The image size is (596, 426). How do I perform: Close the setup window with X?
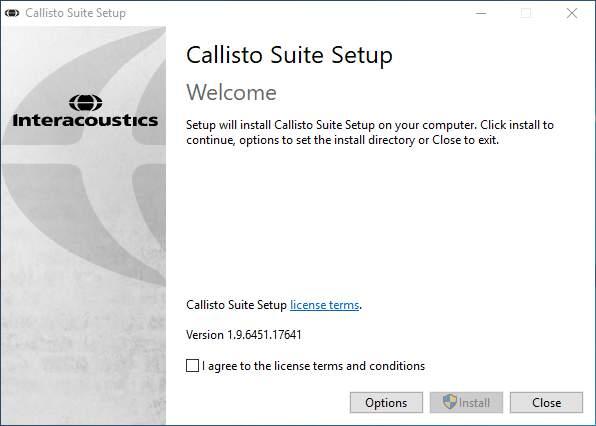572,13
